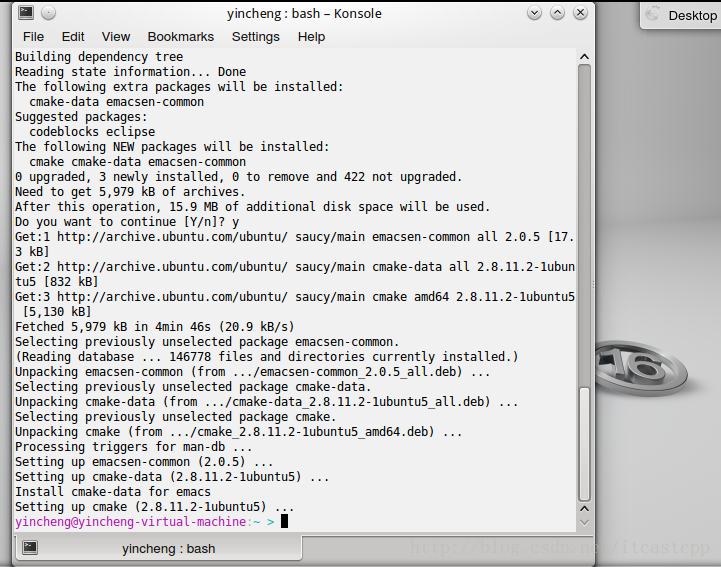
Task: Click the line 'Reading state information... Done'
Action: pos(131,72)
